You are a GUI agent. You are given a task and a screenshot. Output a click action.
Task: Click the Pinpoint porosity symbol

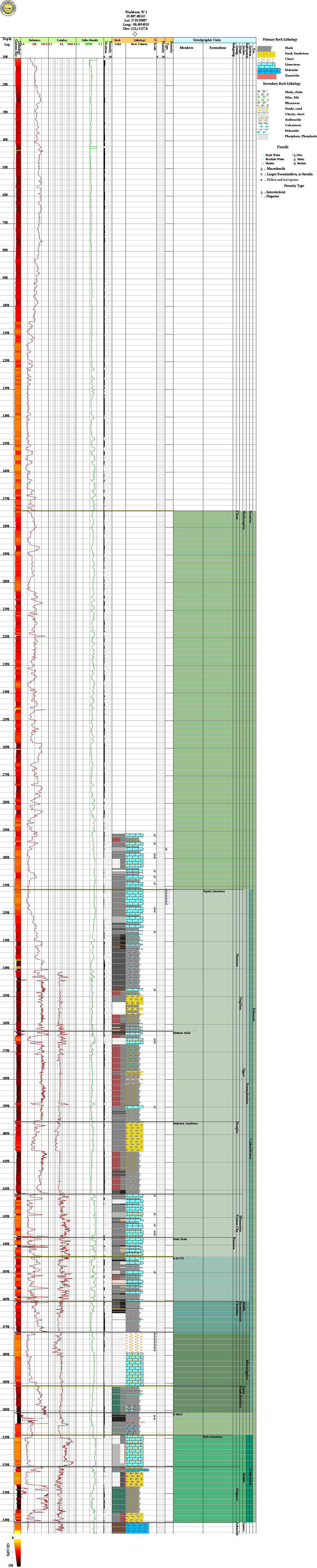tap(261, 197)
